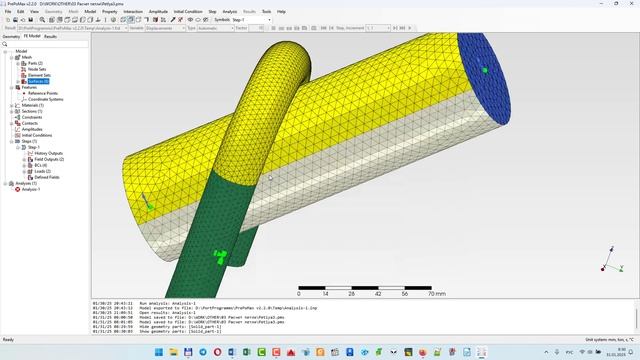Click the Amplitudes icon in tree
The height and width of the screenshot is (360, 640).
click(18, 129)
